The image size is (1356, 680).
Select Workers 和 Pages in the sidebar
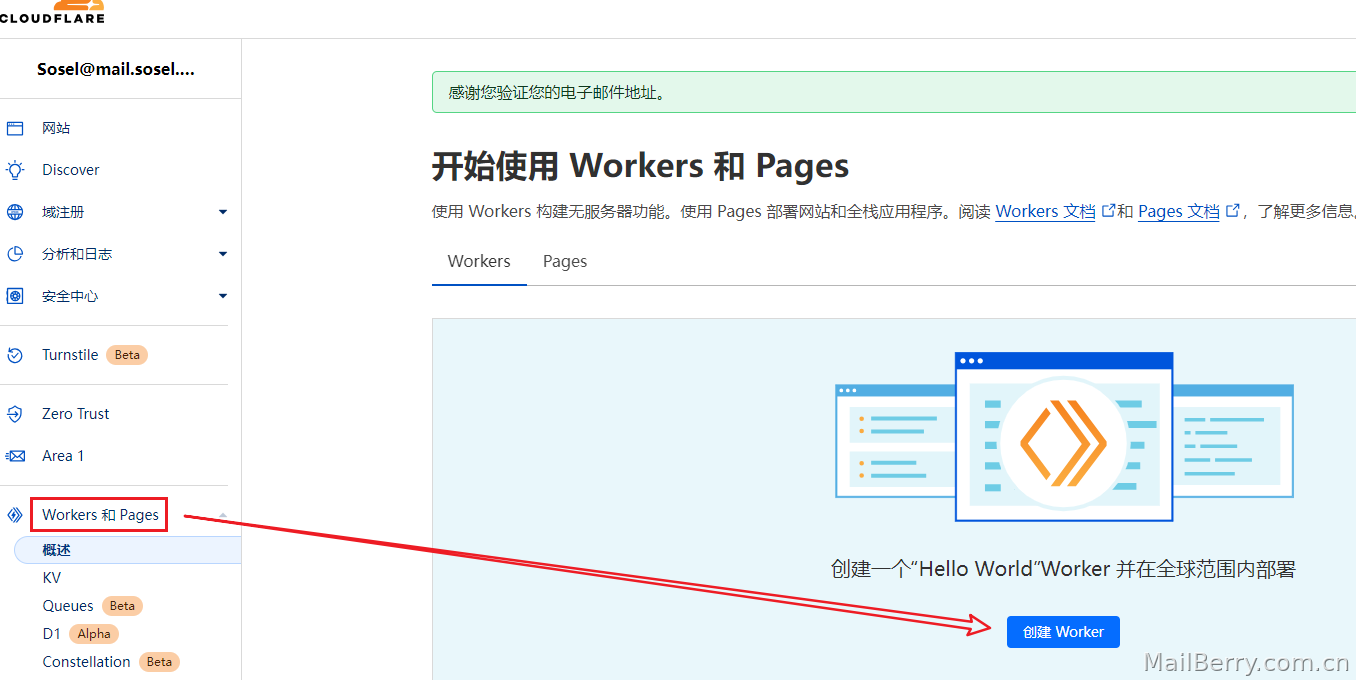pos(100,515)
